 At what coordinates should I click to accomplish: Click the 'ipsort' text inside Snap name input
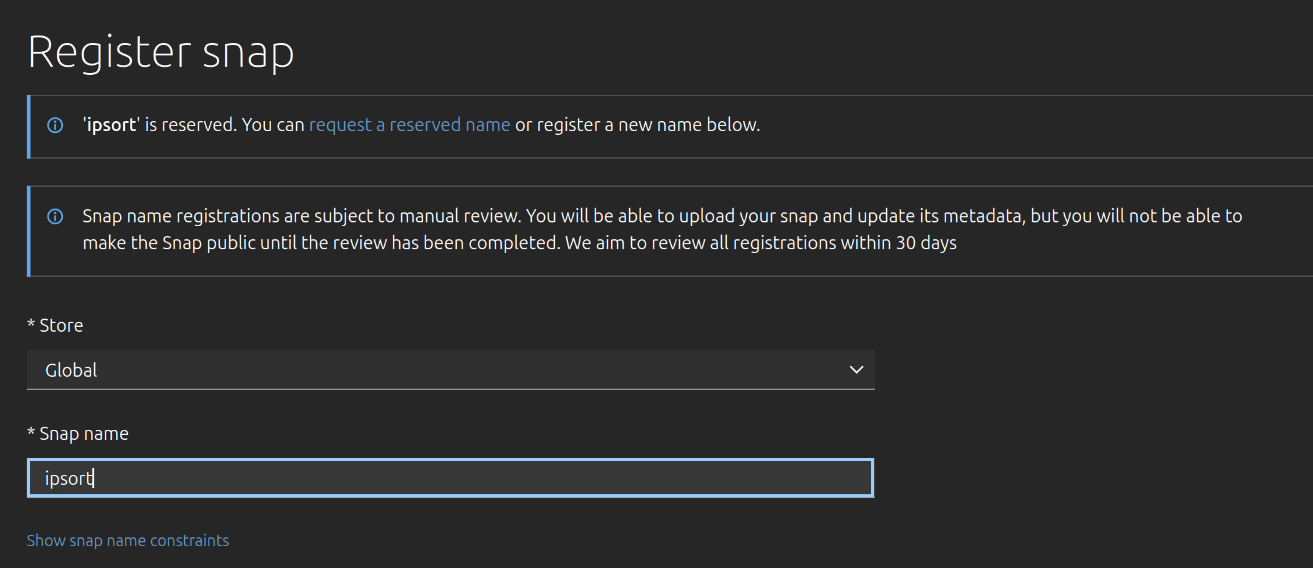69,478
